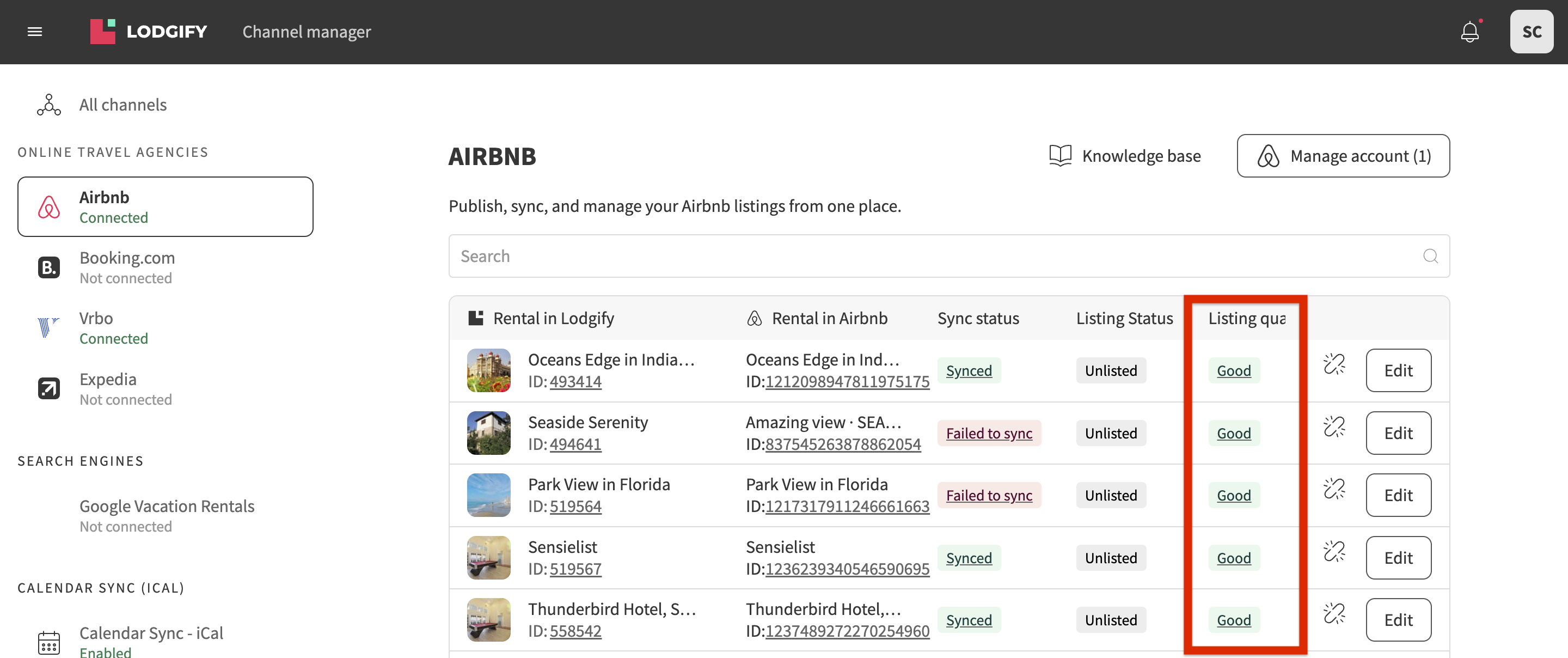Image resolution: width=1568 pixels, height=658 pixels.
Task: Unlink the Oceans Edge in India rental
Action: [1334, 364]
